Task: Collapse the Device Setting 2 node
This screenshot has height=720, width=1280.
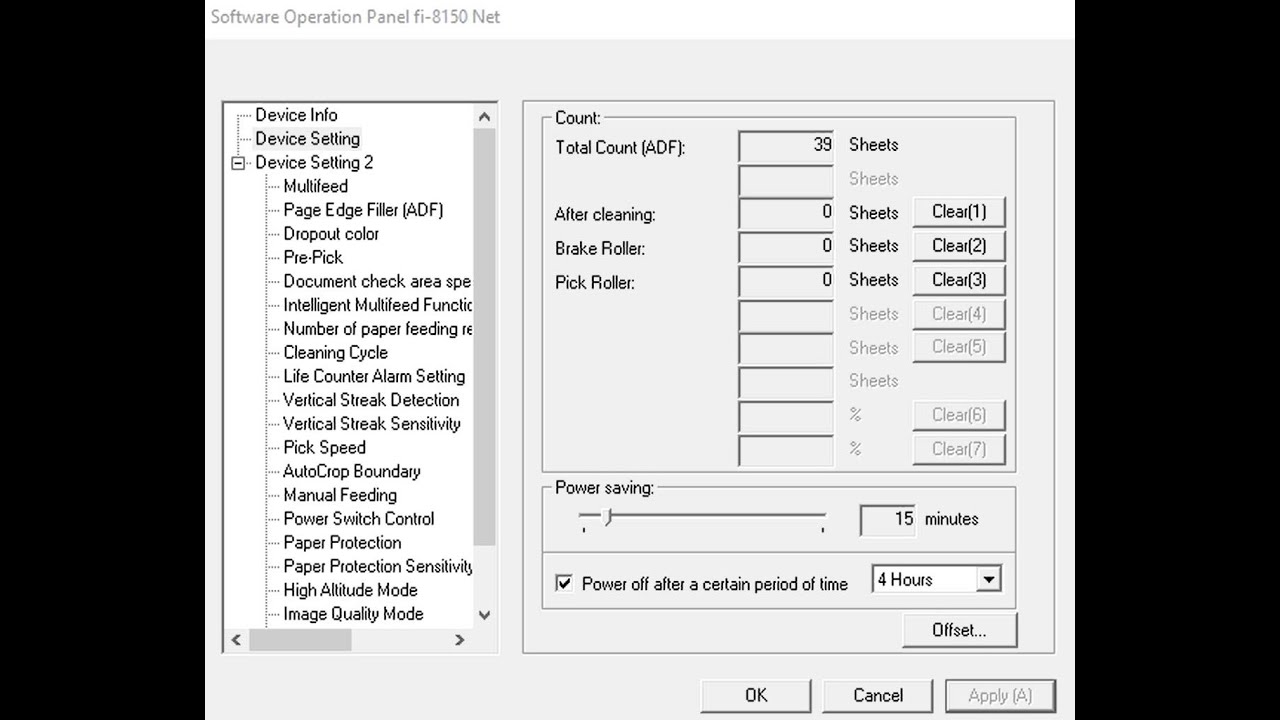Action: pos(238,163)
